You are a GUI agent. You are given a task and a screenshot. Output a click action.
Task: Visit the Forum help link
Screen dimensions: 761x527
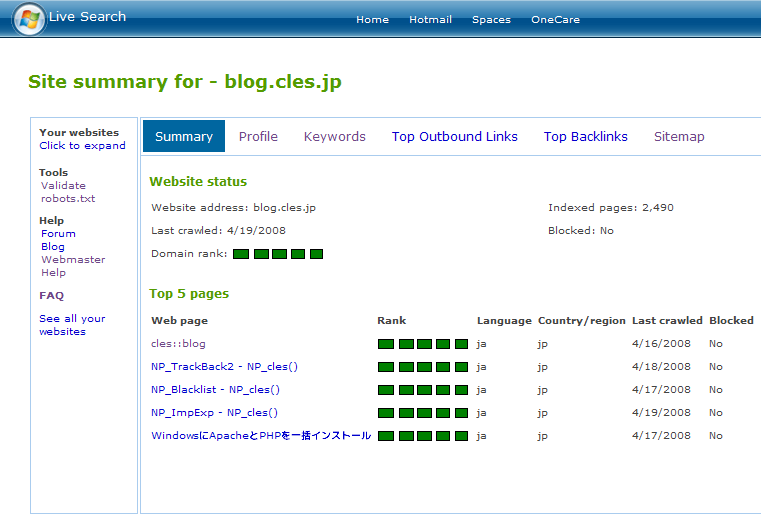(58, 234)
